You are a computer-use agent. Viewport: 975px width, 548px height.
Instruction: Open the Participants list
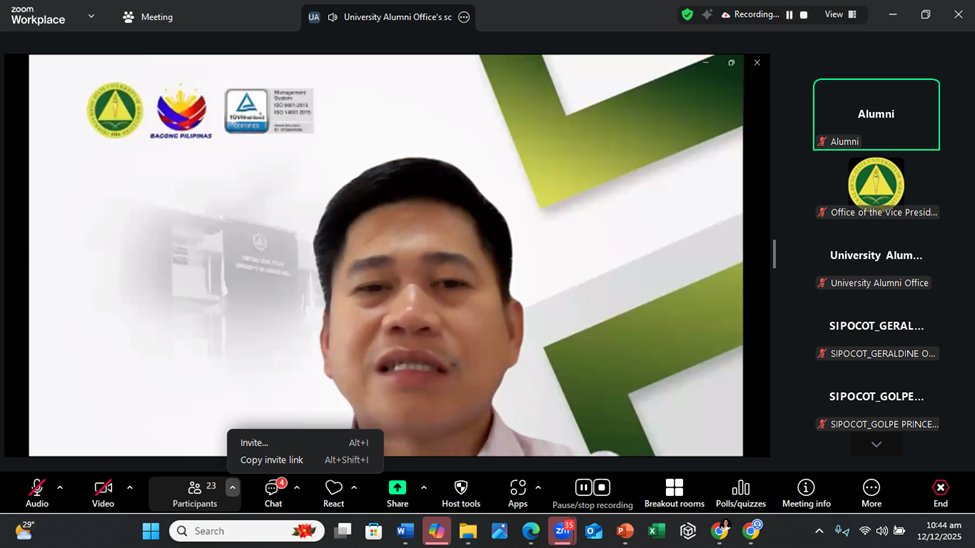click(x=194, y=490)
